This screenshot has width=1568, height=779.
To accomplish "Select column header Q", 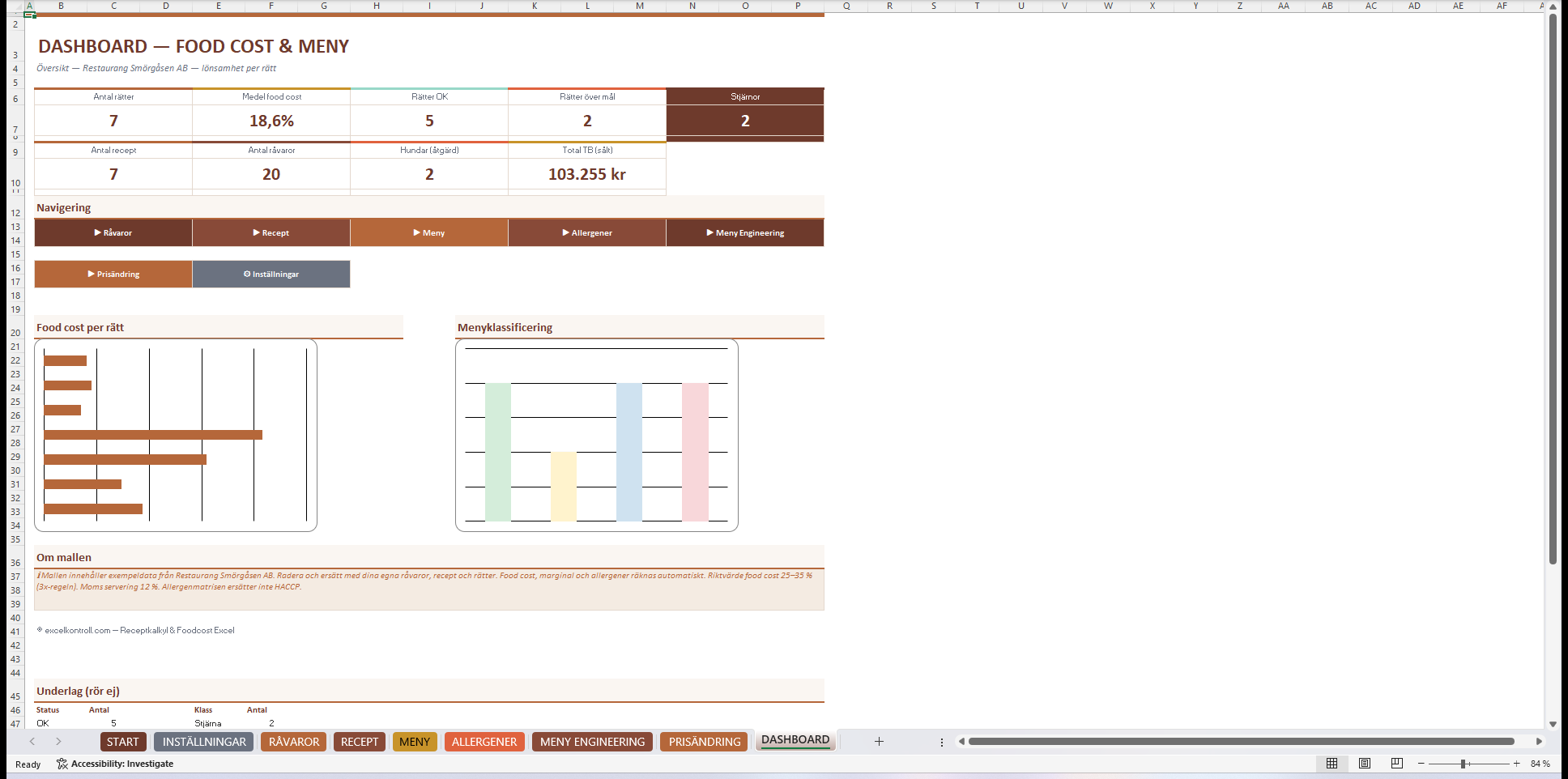I will tap(846, 6).
